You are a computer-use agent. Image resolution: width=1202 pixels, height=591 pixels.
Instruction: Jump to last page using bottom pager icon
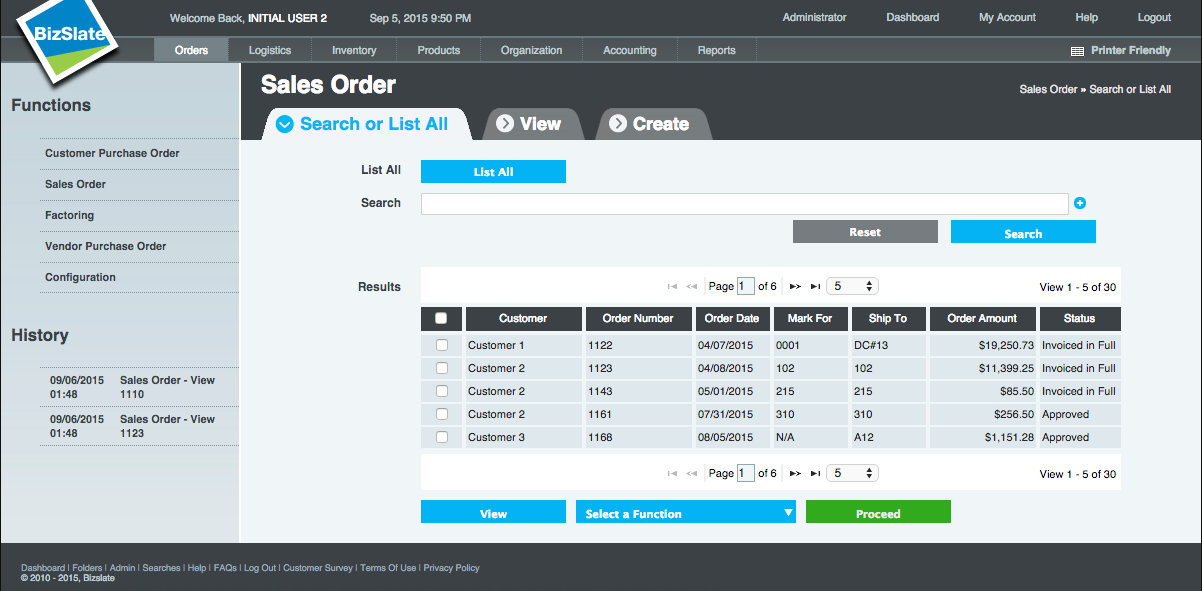pos(816,474)
